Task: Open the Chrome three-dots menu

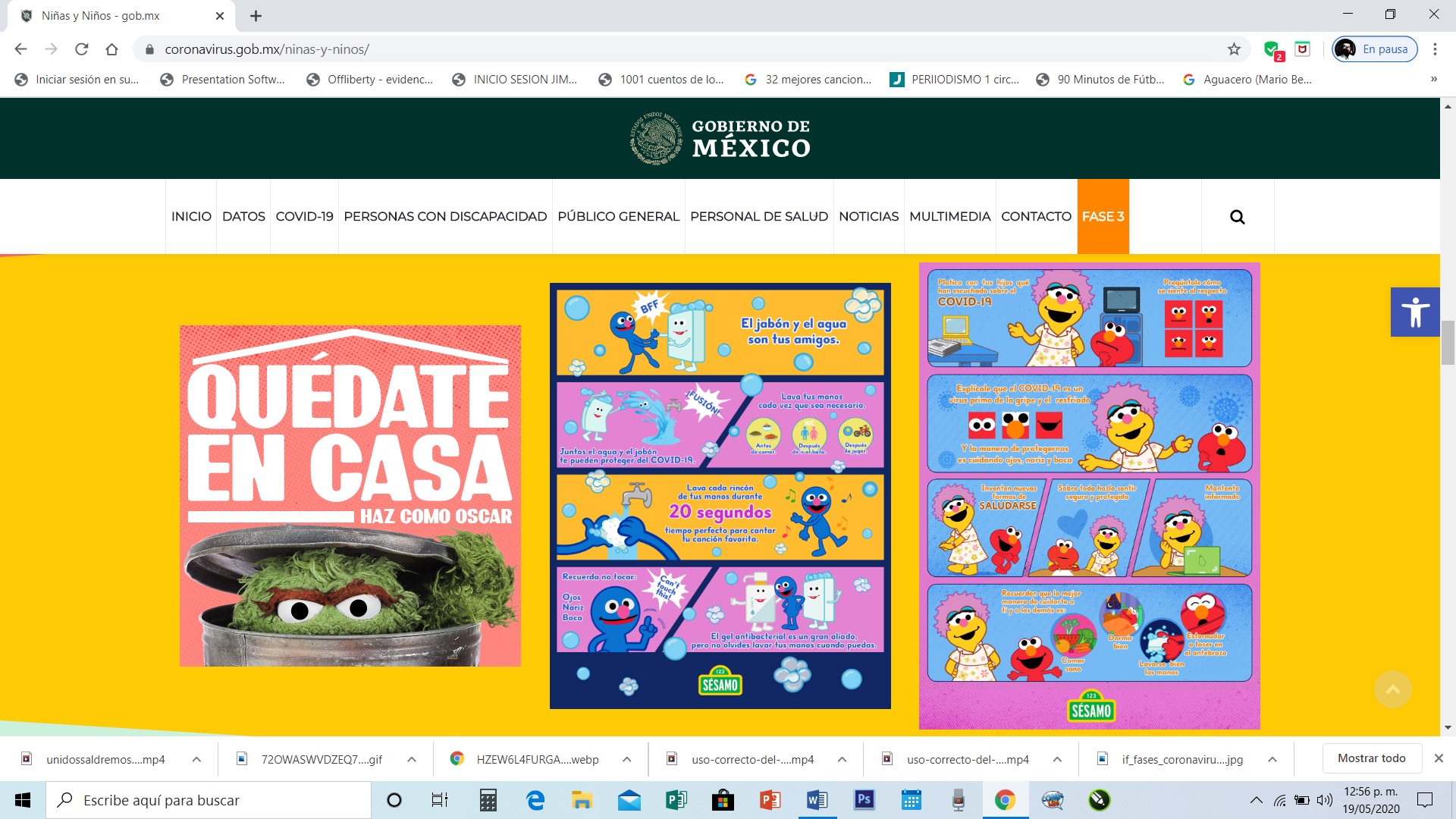Action: click(x=1435, y=49)
